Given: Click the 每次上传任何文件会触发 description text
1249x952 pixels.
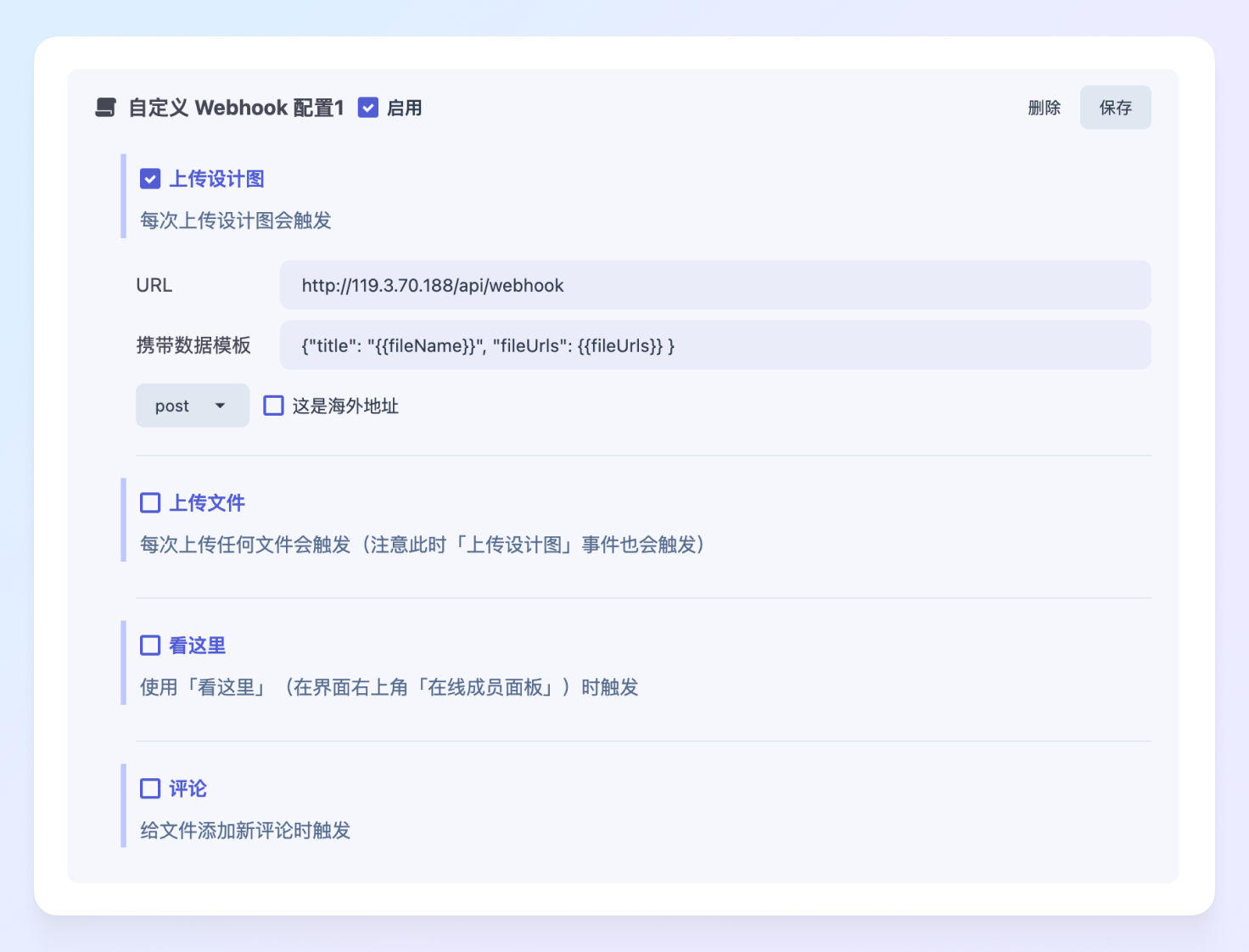Looking at the screenshot, I should pos(423,545).
